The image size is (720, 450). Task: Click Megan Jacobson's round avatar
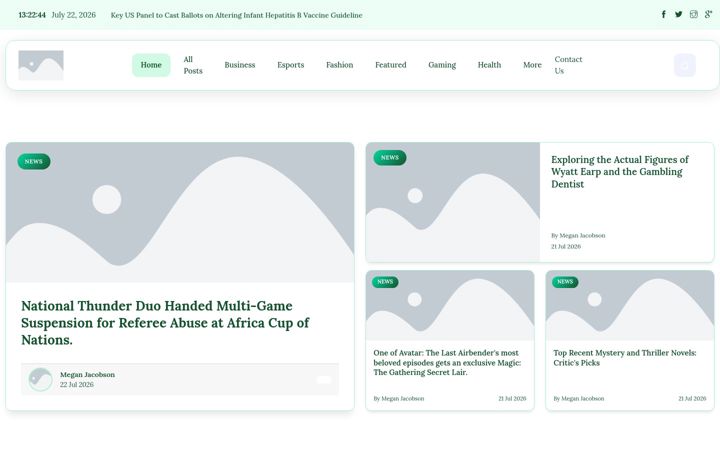click(x=40, y=379)
